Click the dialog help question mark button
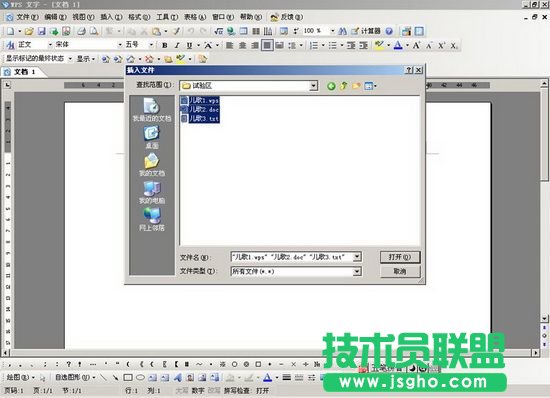Viewport: 550px width, 398px height. coord(409,70)
